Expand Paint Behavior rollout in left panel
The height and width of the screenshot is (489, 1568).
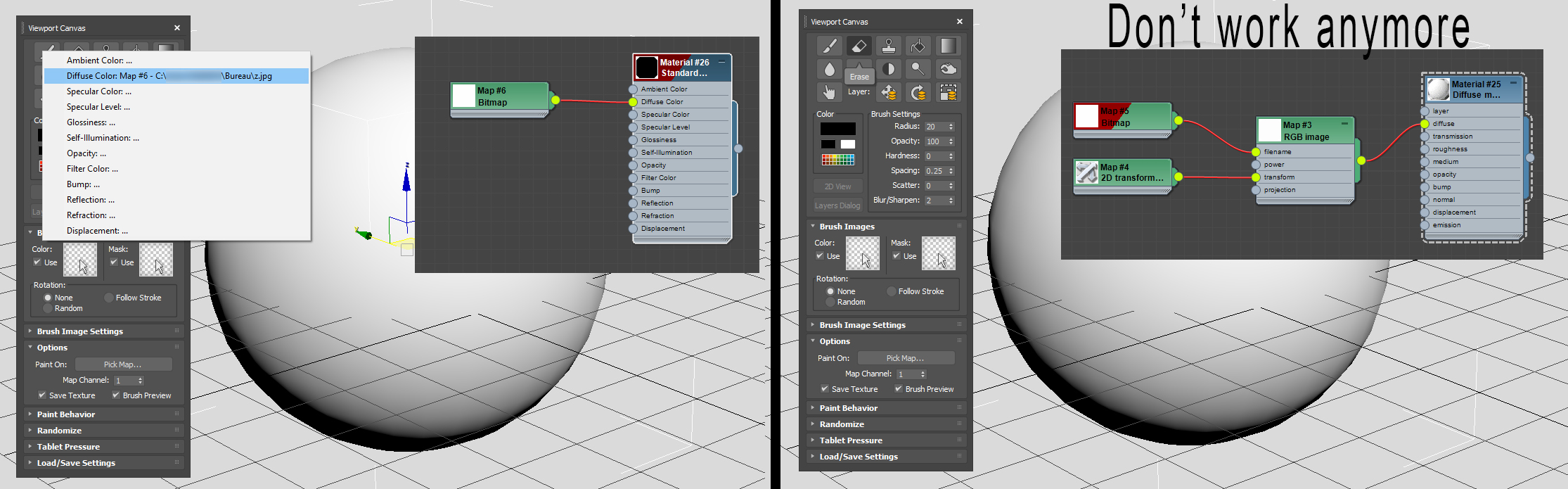coord(103,414)
